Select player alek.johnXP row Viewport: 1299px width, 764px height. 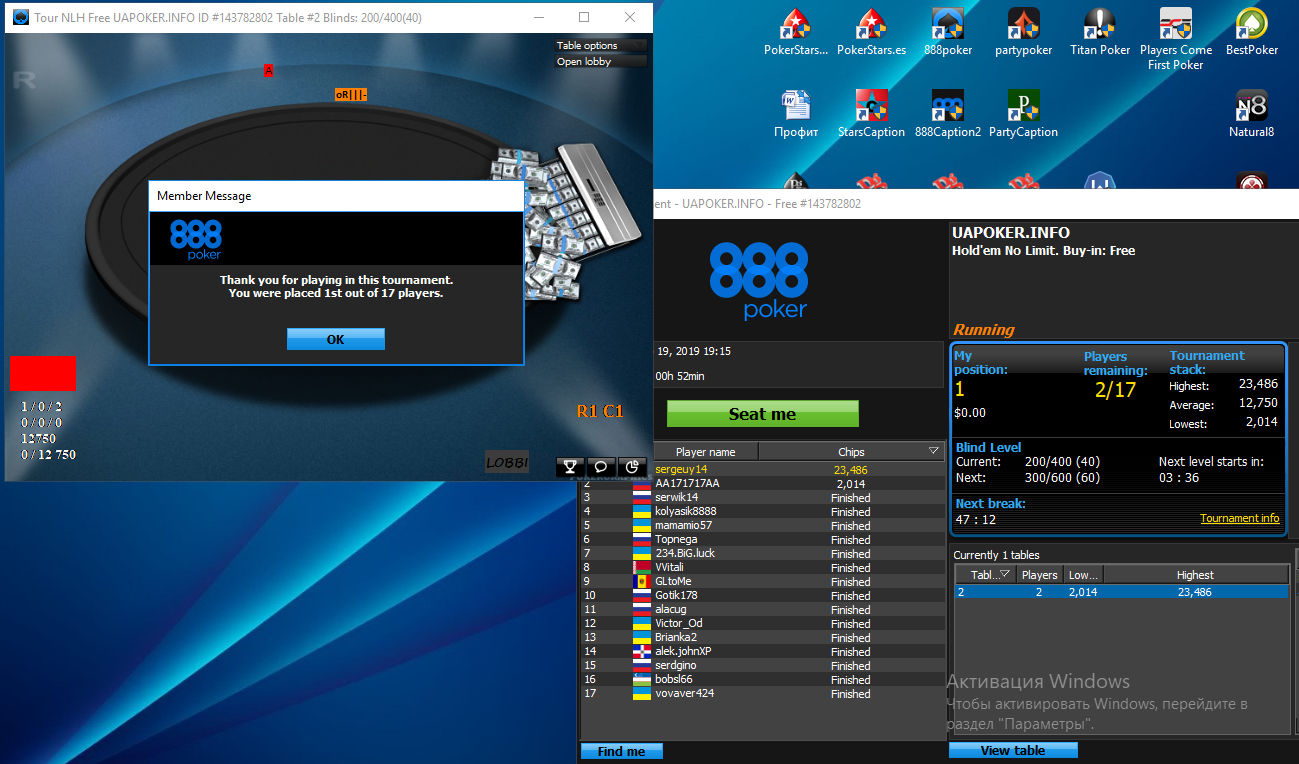pos(762,651)
